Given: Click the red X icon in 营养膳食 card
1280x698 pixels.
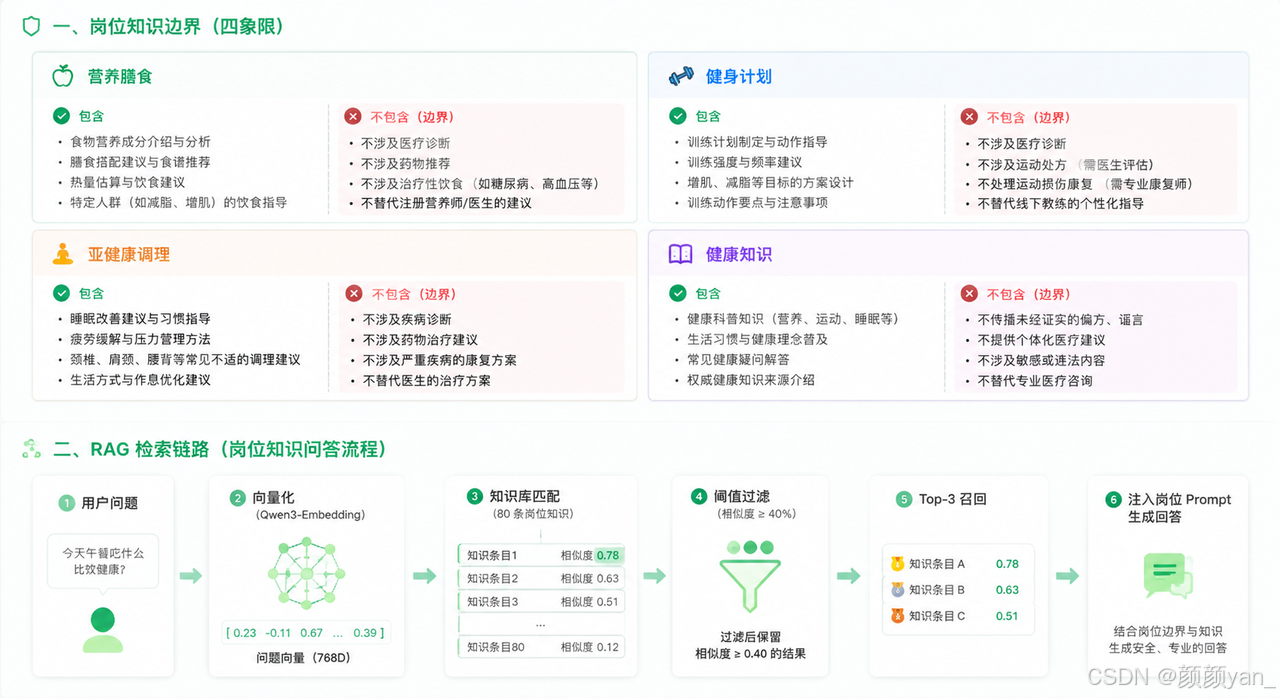Looking at the screenshot, I should 353,116.
